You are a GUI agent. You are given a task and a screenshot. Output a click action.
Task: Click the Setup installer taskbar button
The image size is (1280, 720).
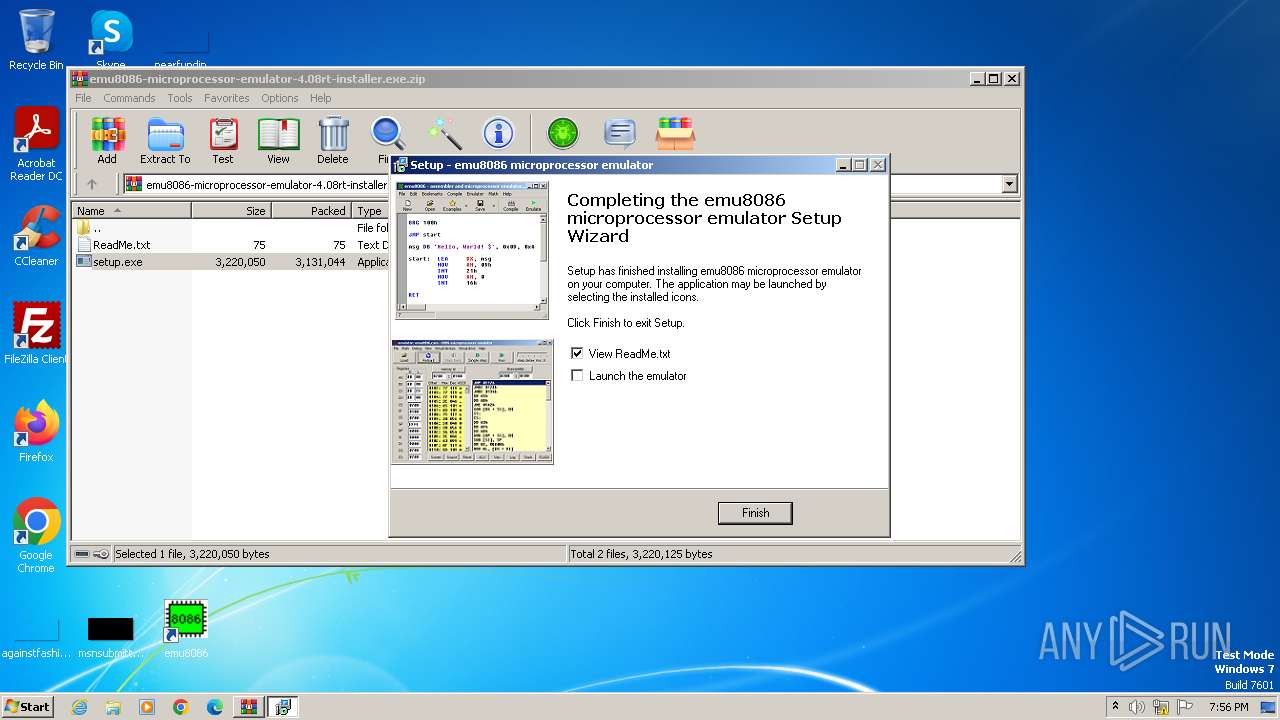(283, 707)
